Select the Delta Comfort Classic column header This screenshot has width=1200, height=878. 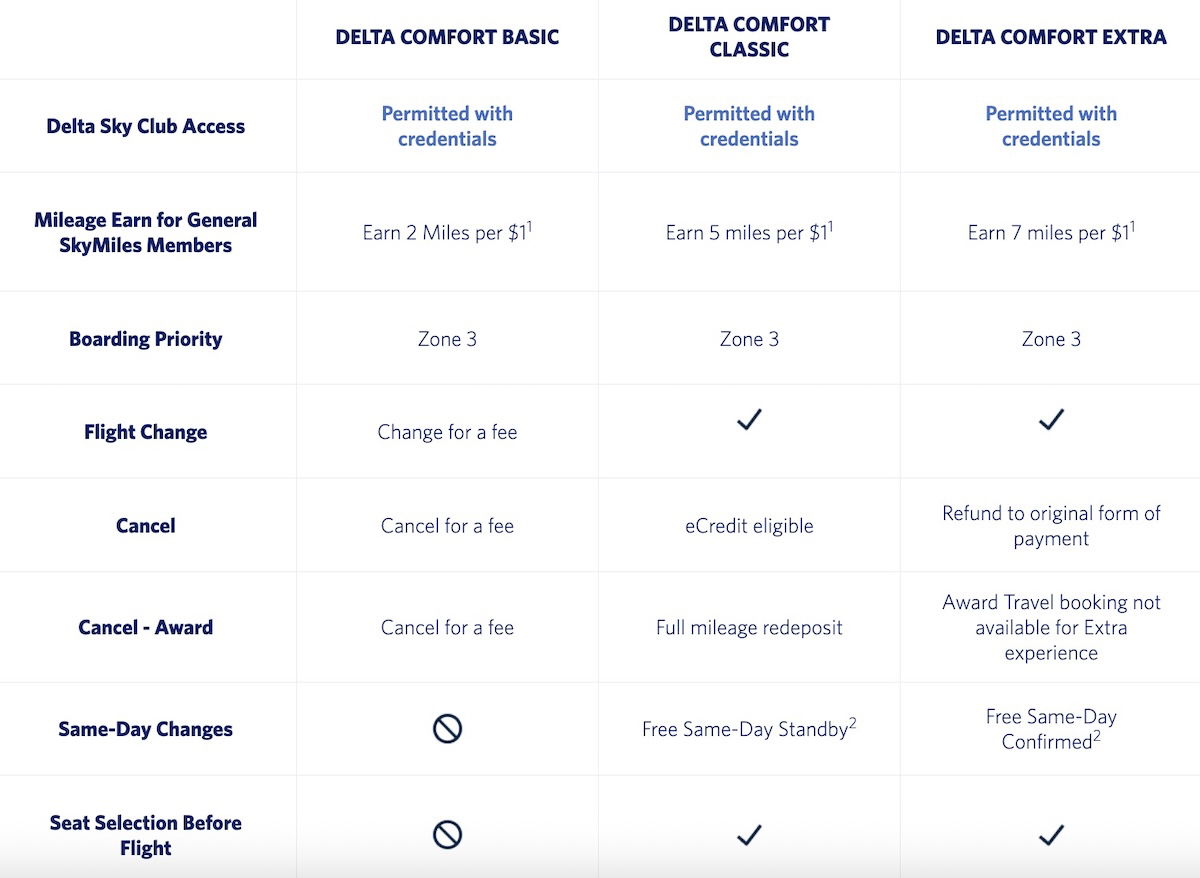click(749, 37)
